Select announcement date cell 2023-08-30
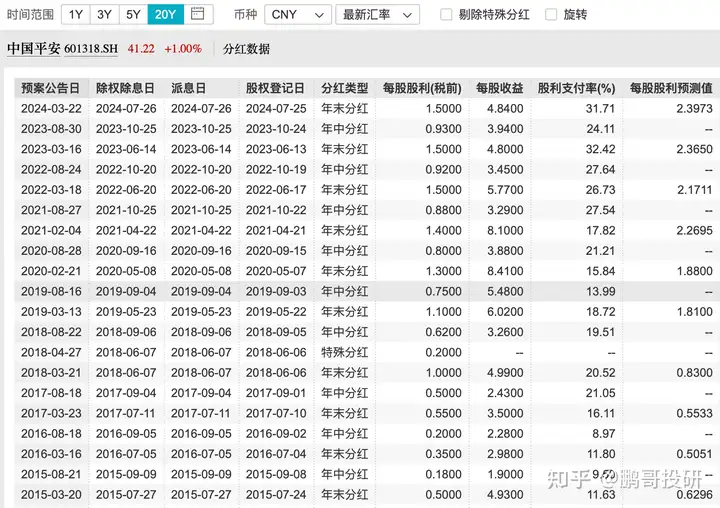The height and width of the screenshot is (508, 720). point(51,129)
